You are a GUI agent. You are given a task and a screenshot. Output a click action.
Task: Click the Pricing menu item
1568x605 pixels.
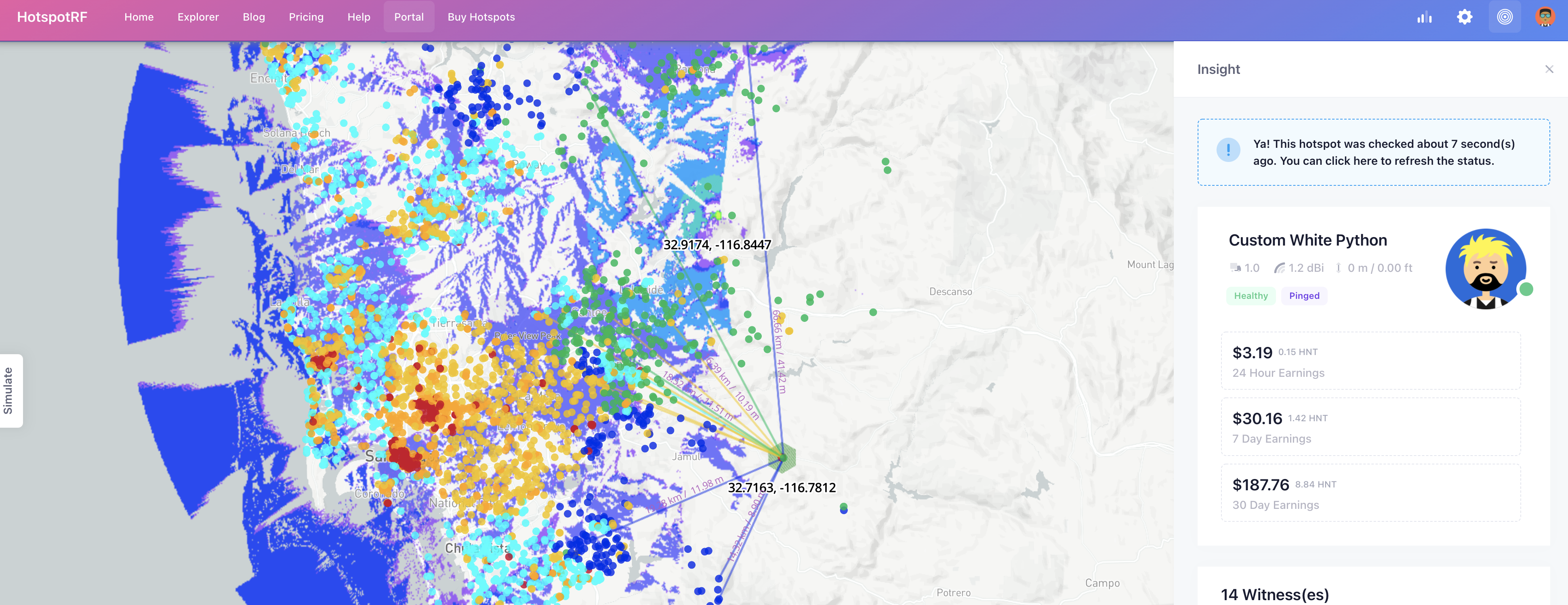[306, 17]
